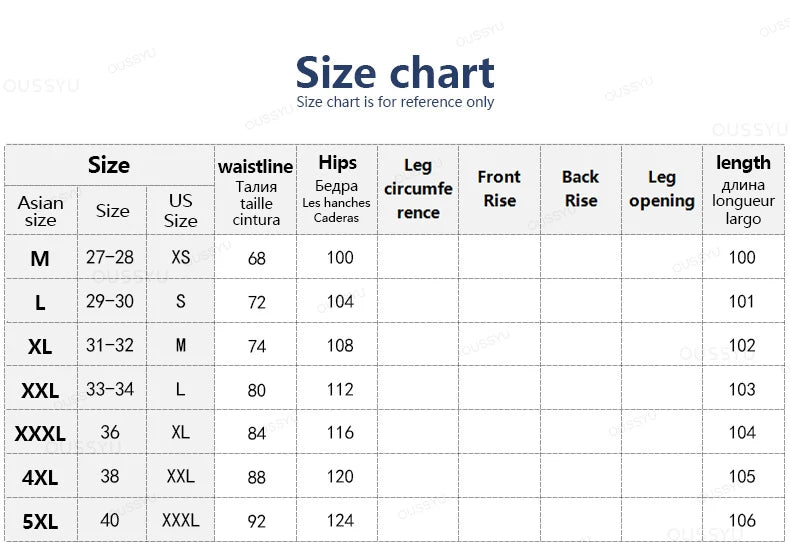
Task: Select the hips value '100' cell
Action: click(x=340, y=257)
